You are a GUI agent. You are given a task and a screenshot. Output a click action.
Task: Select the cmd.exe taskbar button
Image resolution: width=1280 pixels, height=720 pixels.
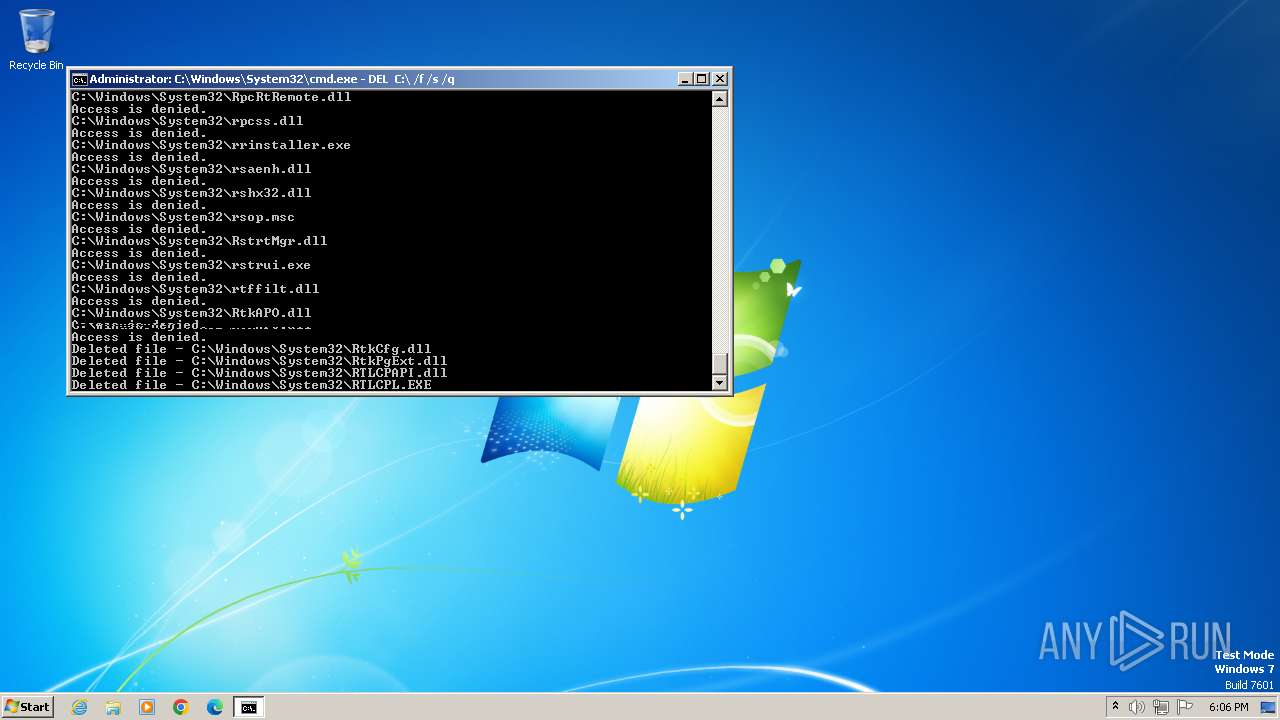point(248,707)
